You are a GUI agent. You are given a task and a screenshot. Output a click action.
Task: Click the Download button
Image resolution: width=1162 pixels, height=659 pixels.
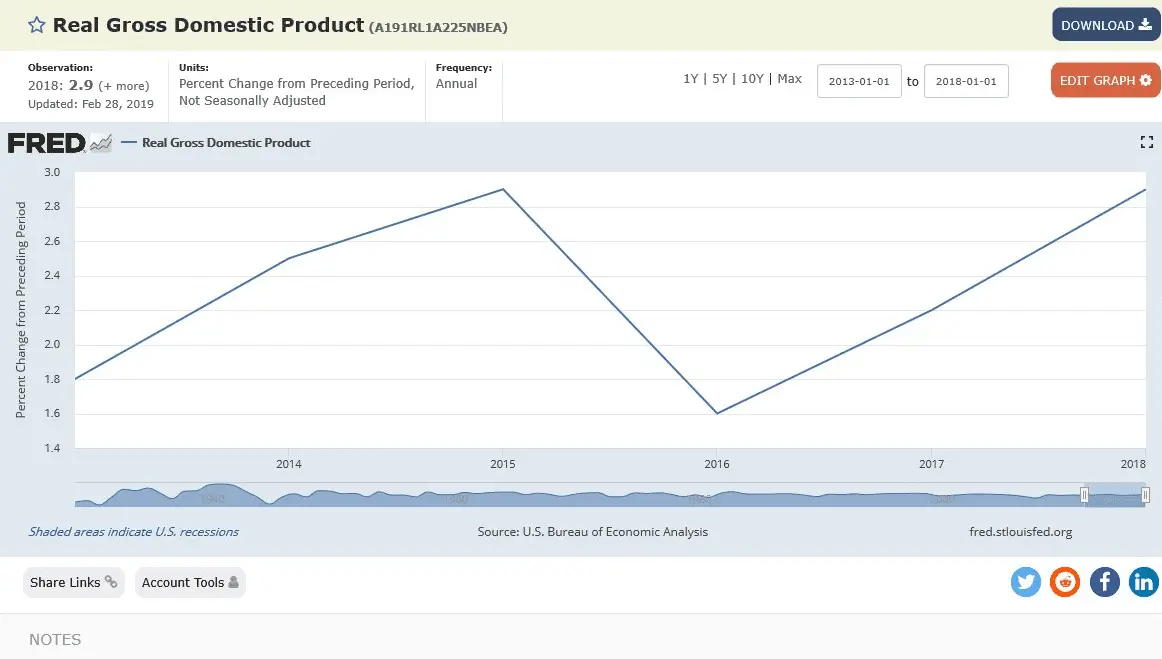point(1105,25)
